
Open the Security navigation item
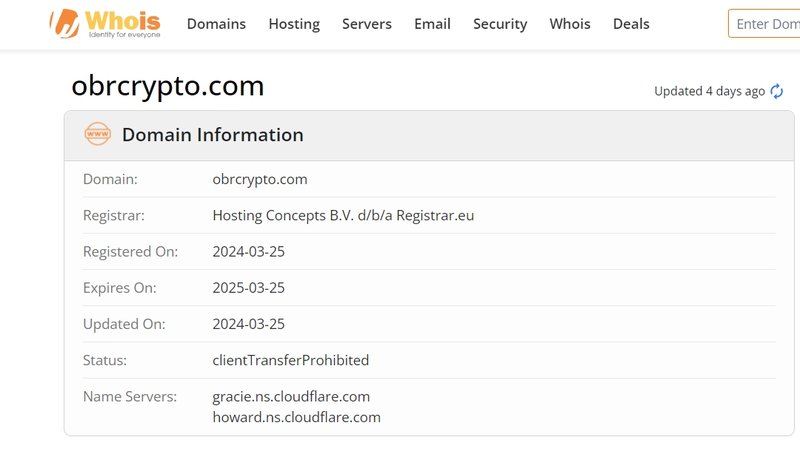click(x=500, y=24)
